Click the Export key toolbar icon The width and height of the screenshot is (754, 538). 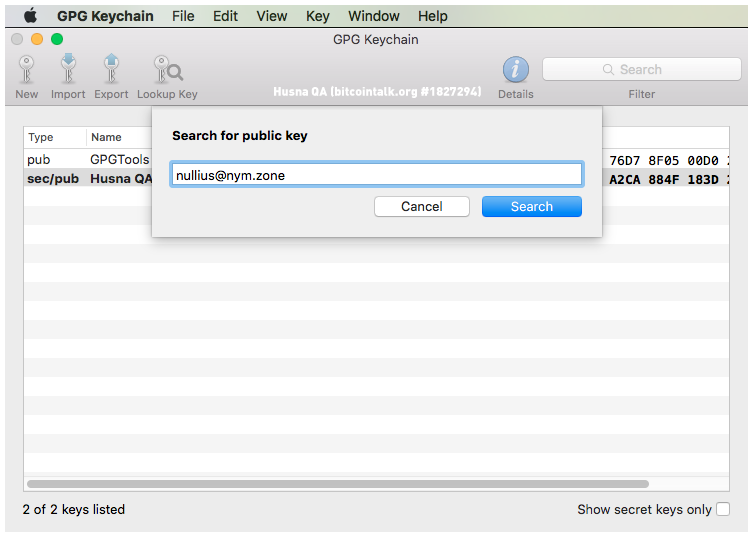111,69
